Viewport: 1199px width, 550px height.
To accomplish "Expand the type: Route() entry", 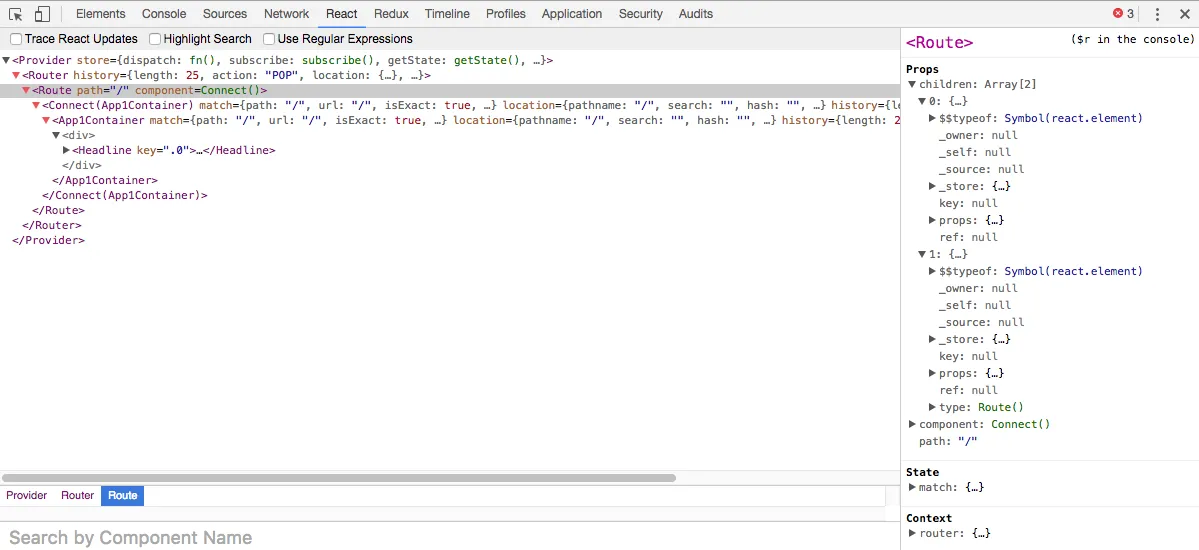I will pyautogui.click(x=932, y=408).
